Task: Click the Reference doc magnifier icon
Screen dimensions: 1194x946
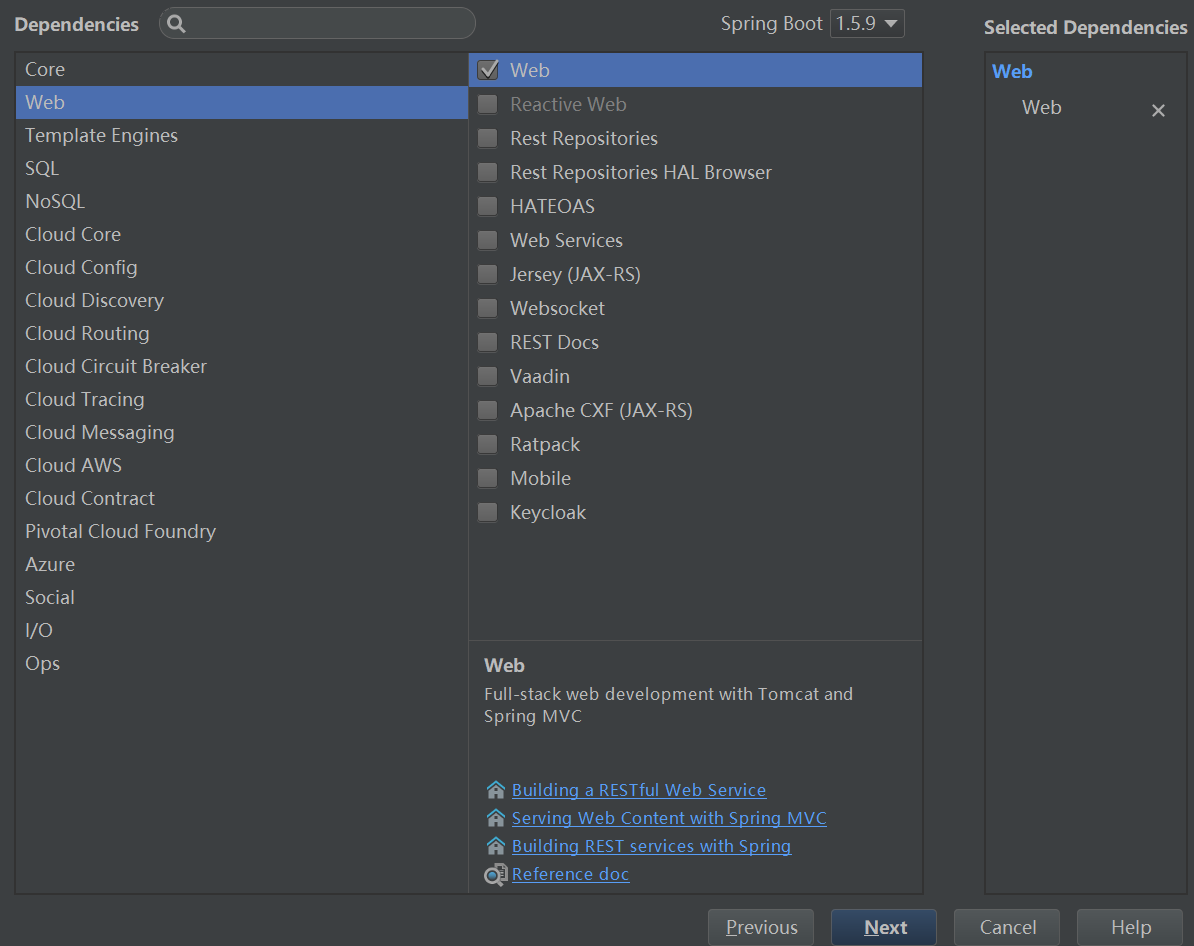Action: tap(495, 875)
